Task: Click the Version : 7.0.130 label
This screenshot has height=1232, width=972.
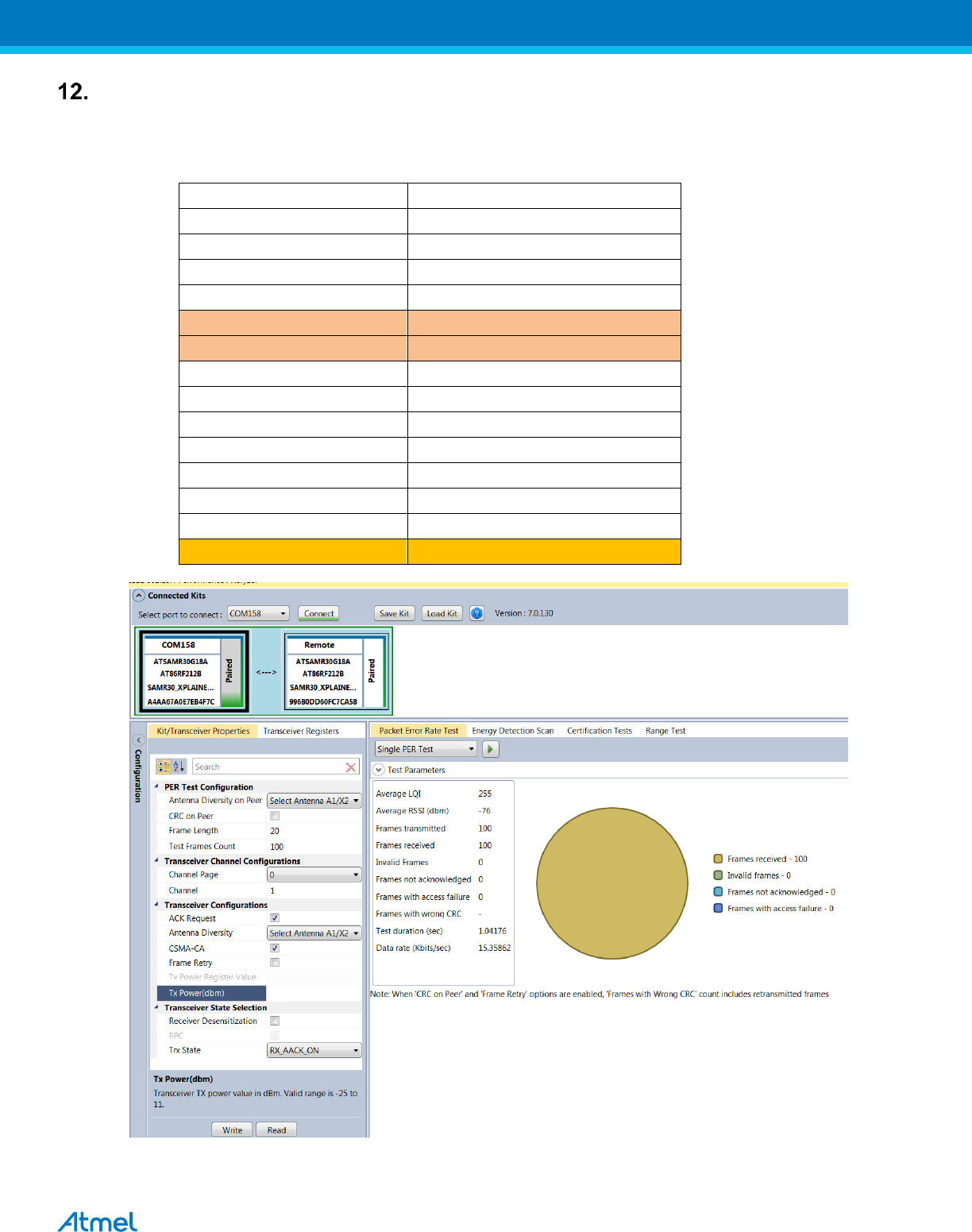Action: click(524, 613)
